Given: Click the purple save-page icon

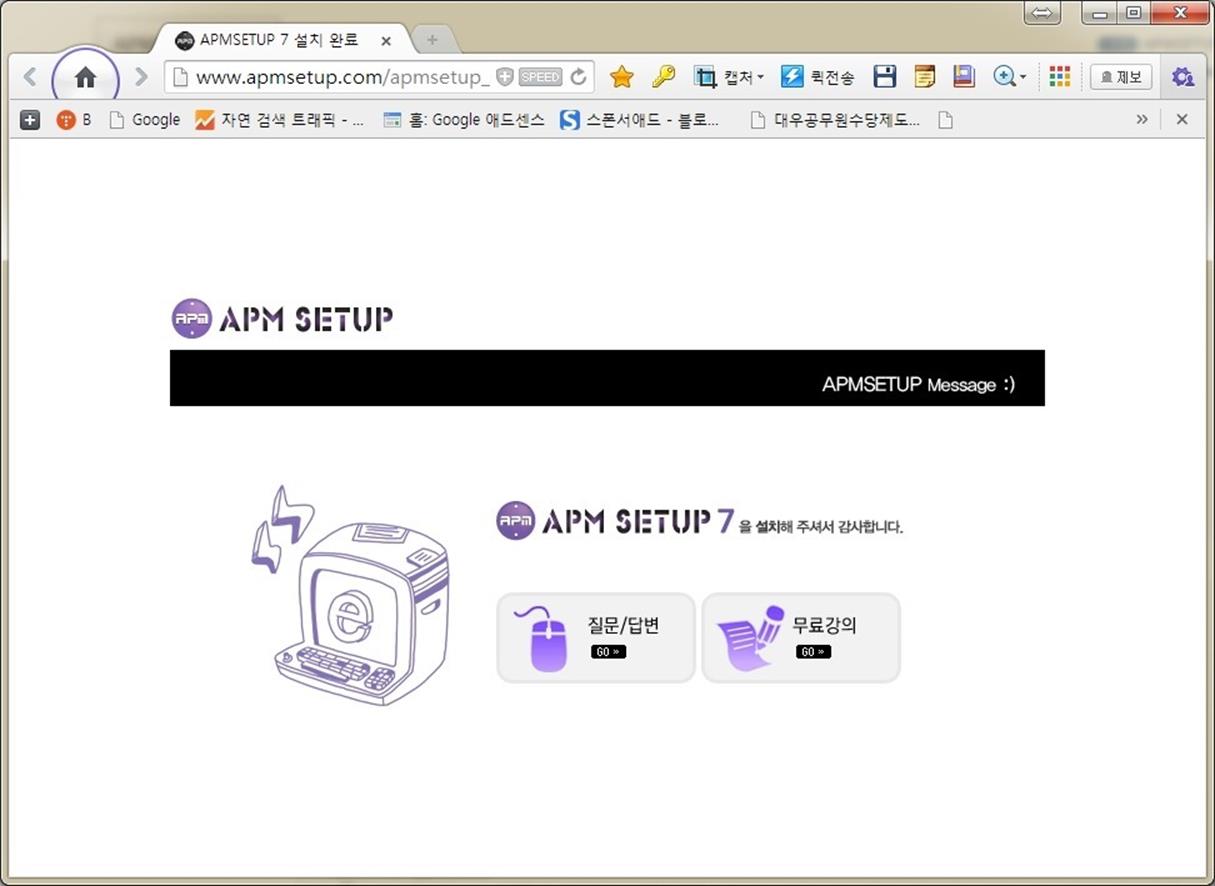Looking at the screenshot, I should pyautogui.click(x=964, y=77).
